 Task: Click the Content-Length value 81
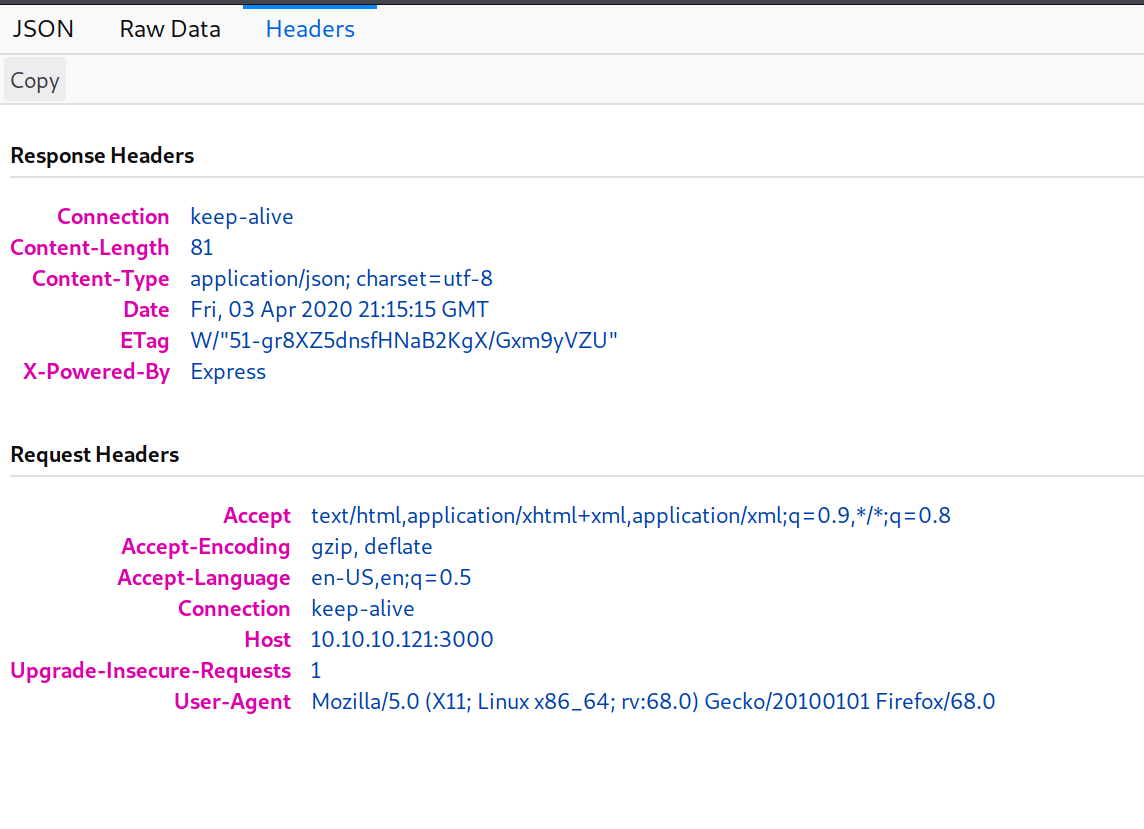click(x=202, y=248)
